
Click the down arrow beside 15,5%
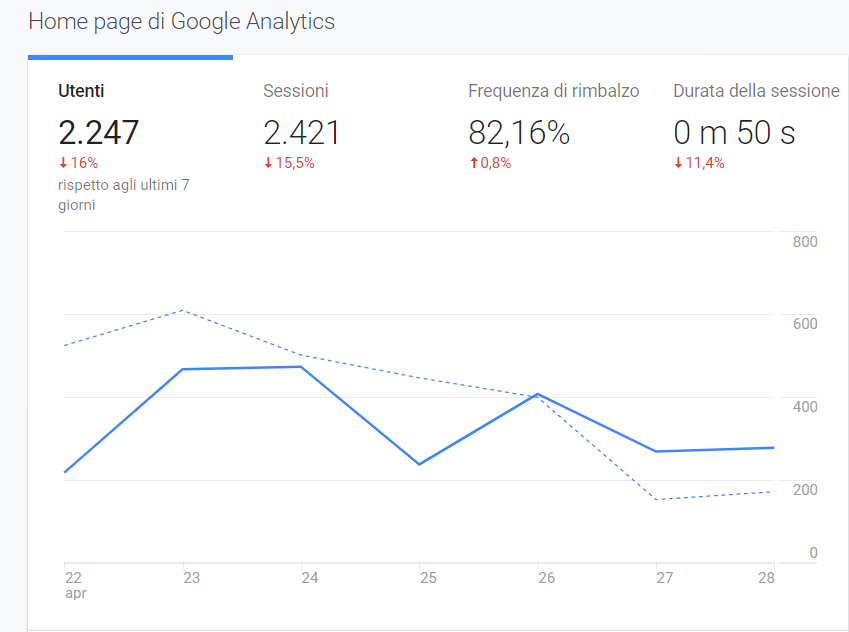pos(268,162)
